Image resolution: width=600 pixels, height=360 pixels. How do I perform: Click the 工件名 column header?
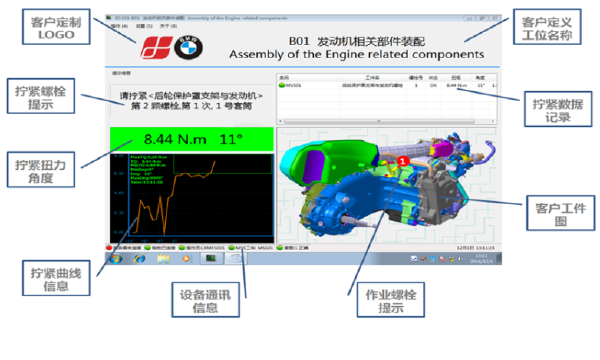[372, 78]
